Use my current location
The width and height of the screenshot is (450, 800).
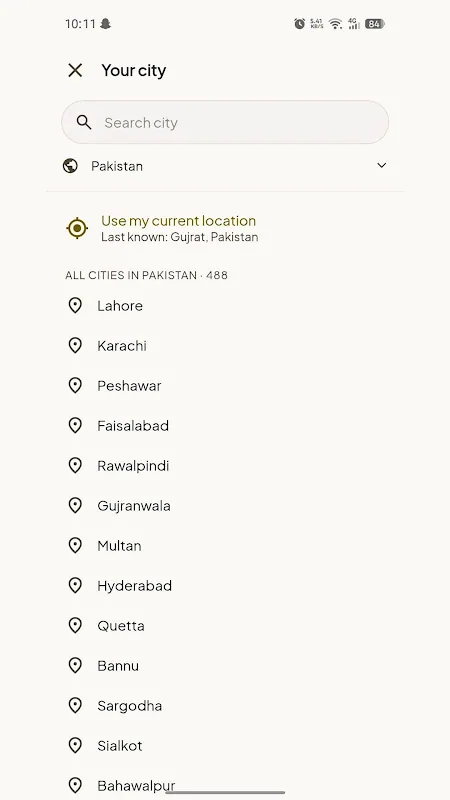225,228
